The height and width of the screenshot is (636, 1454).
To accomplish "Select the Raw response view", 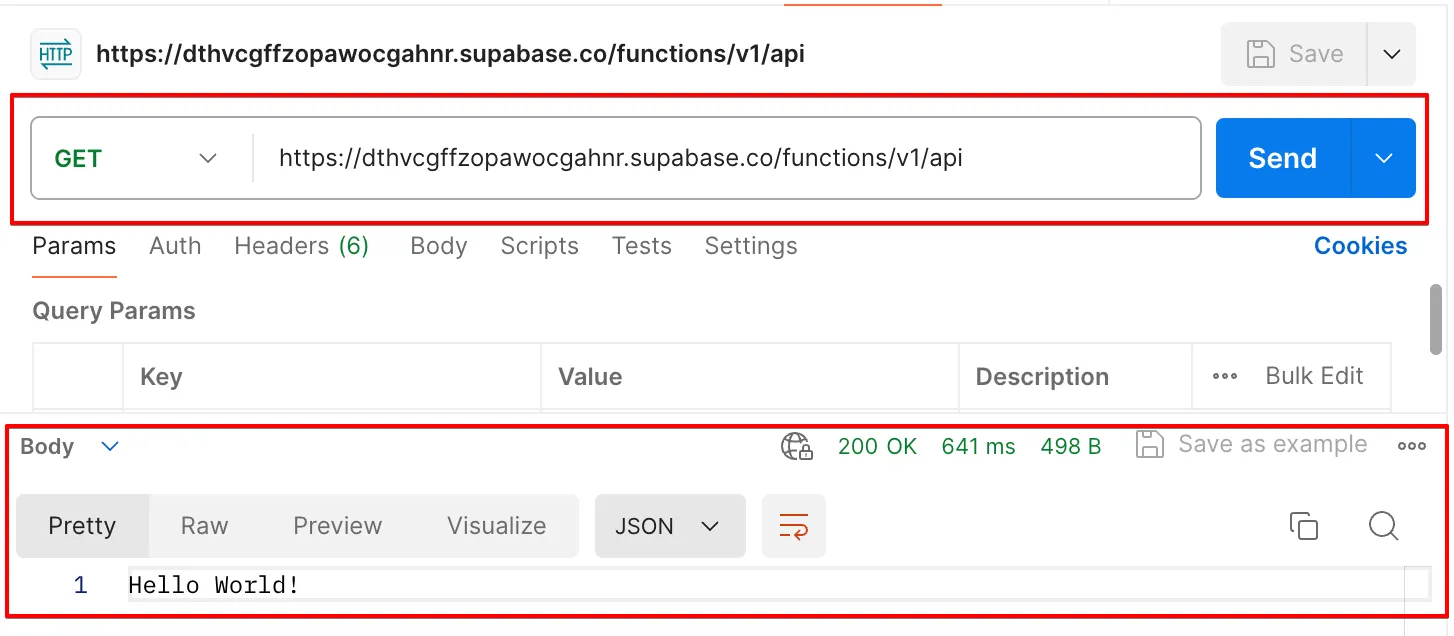I will pyautogui.click(x=204, y=526).
